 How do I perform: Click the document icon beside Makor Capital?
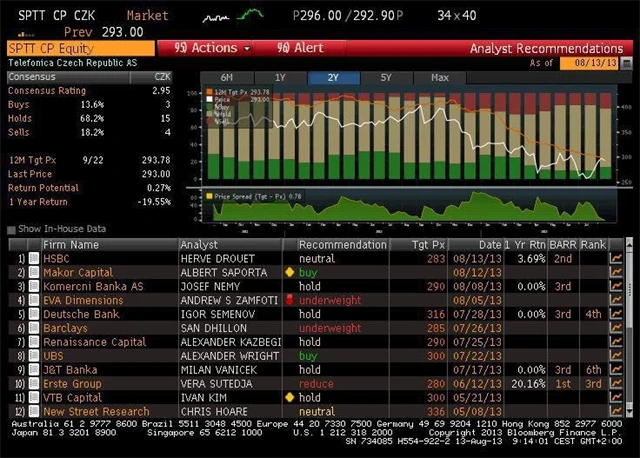(35, 272)
